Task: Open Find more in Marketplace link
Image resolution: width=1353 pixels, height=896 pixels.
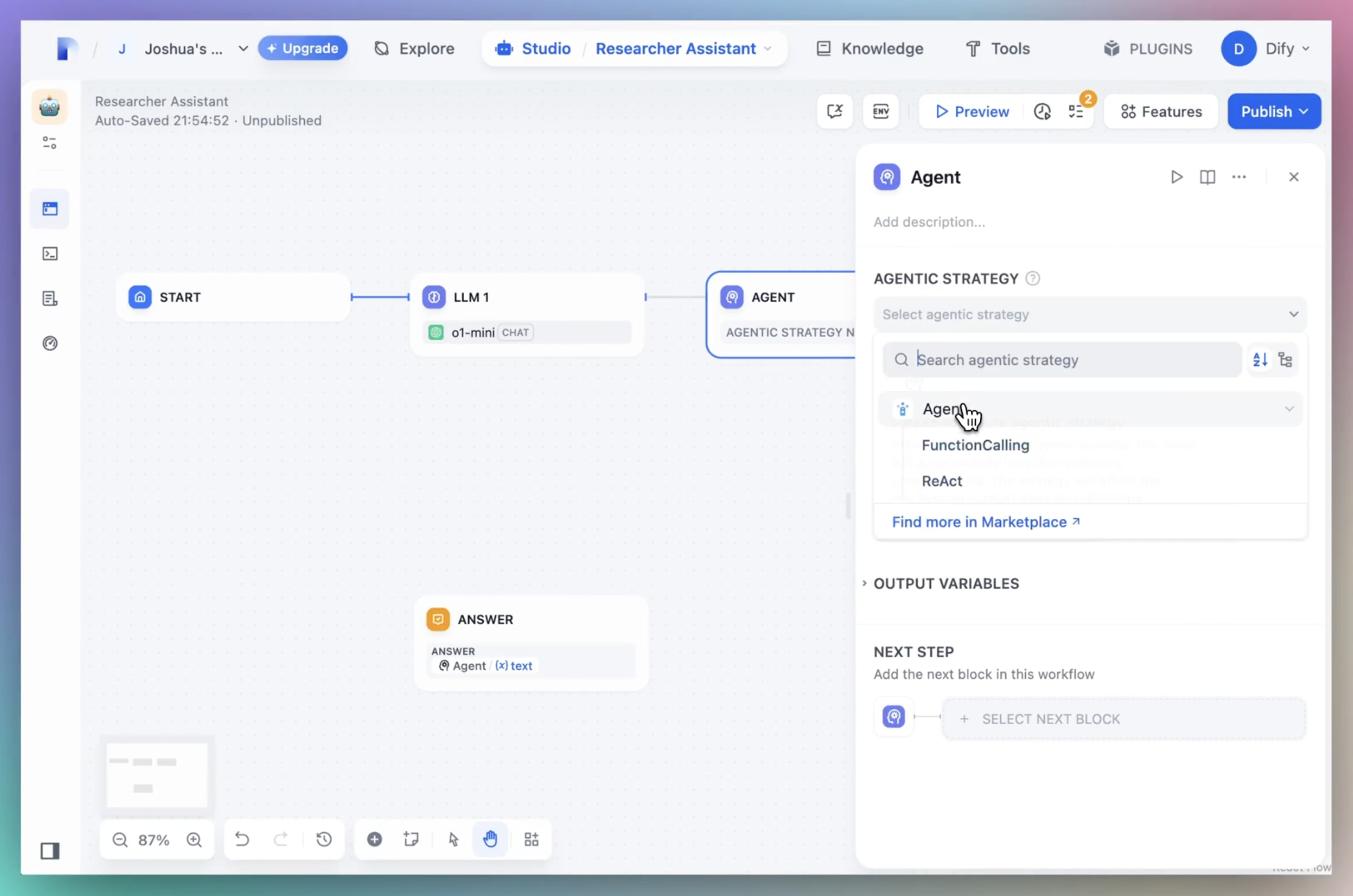Action: point(985,522)
